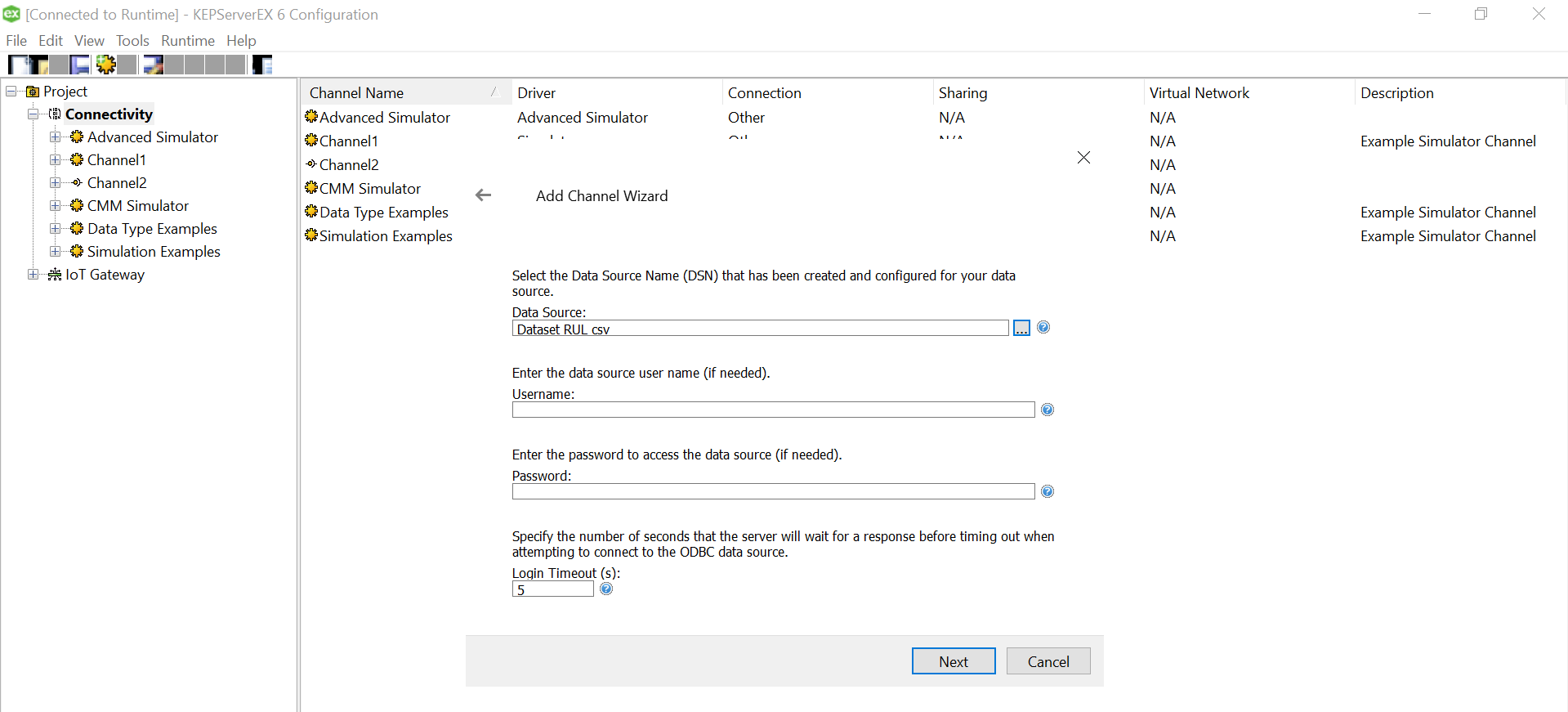Go back using the wizard's left arrow

[484, 195]
